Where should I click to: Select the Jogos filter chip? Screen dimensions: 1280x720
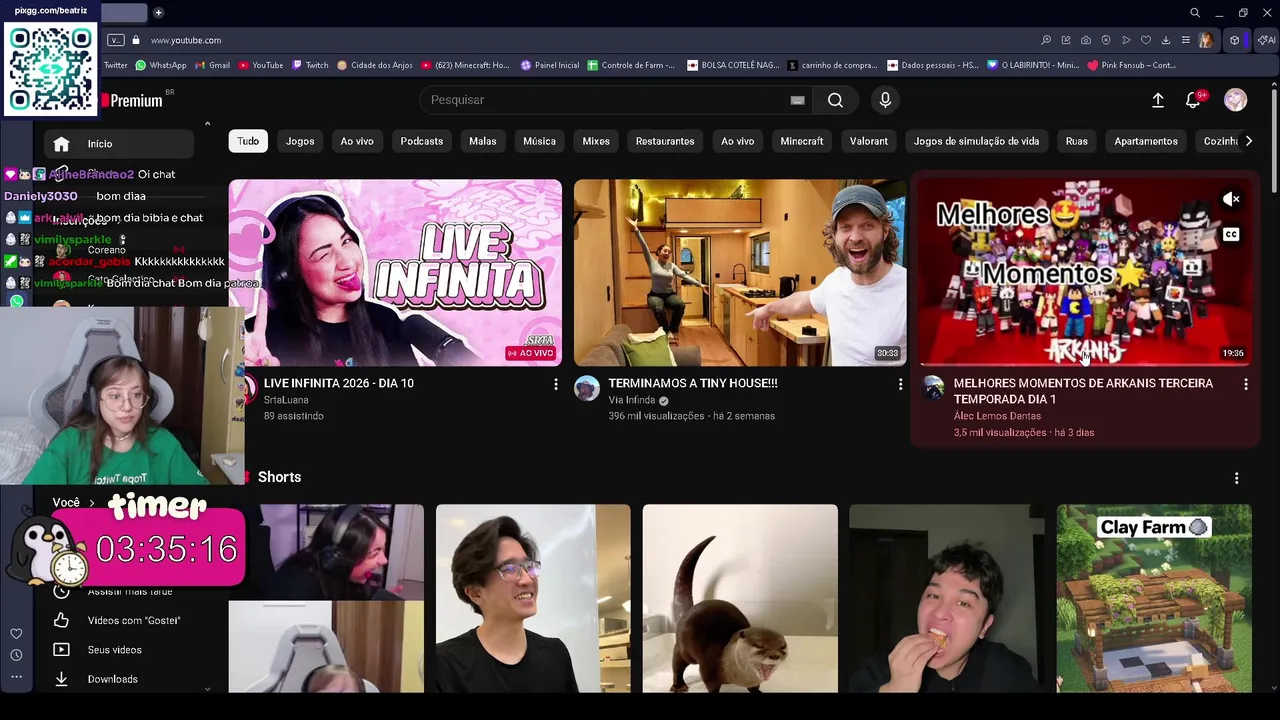tap(300, 141)
